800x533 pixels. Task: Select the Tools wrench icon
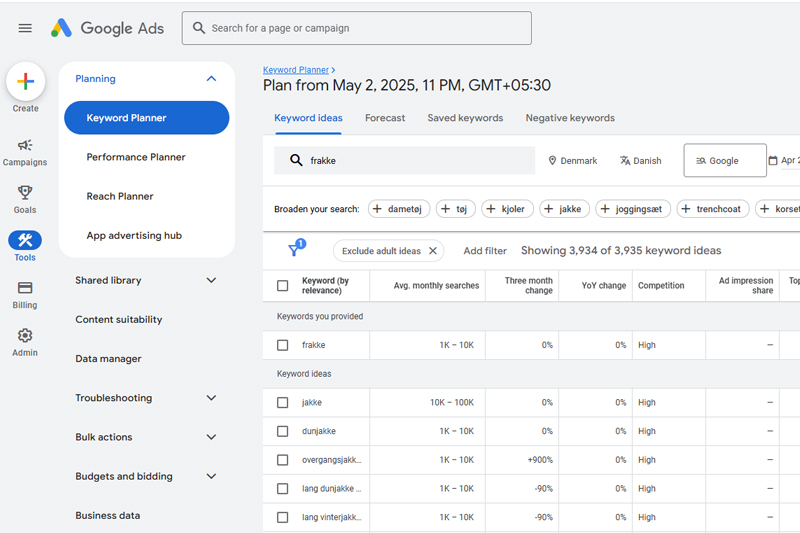pyautogui.click(x=25, y=240)
